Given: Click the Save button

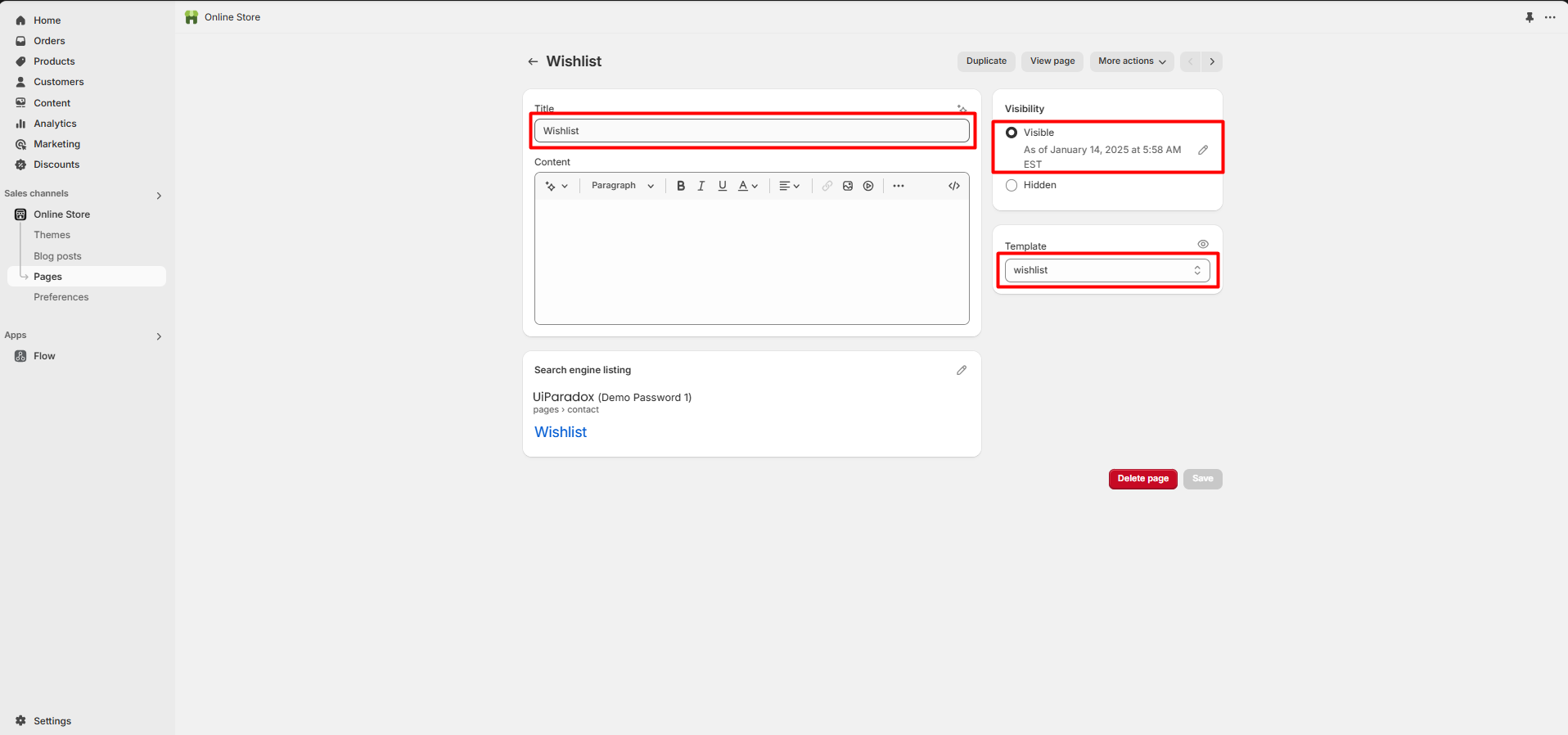Looking at the screenshot, I should click(1202, 479).
